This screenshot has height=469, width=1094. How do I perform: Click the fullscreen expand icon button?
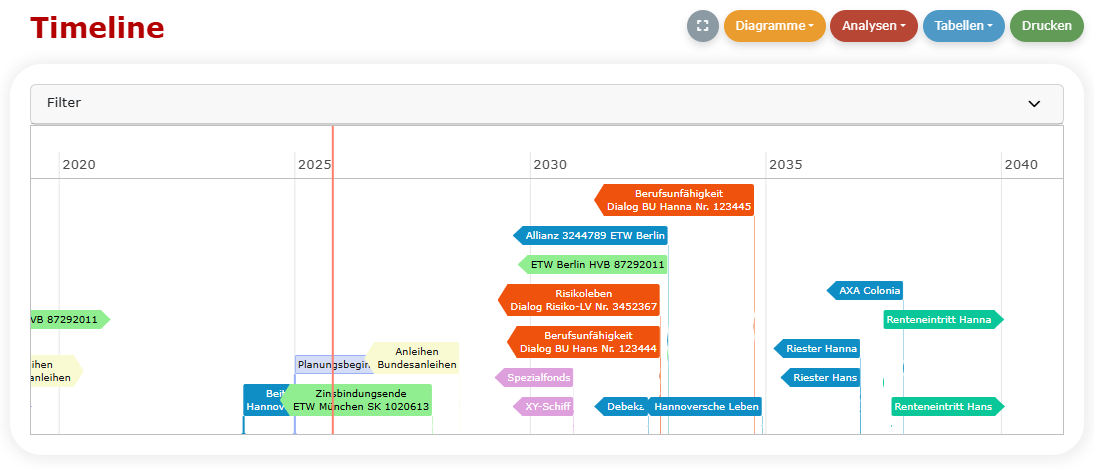703,26
